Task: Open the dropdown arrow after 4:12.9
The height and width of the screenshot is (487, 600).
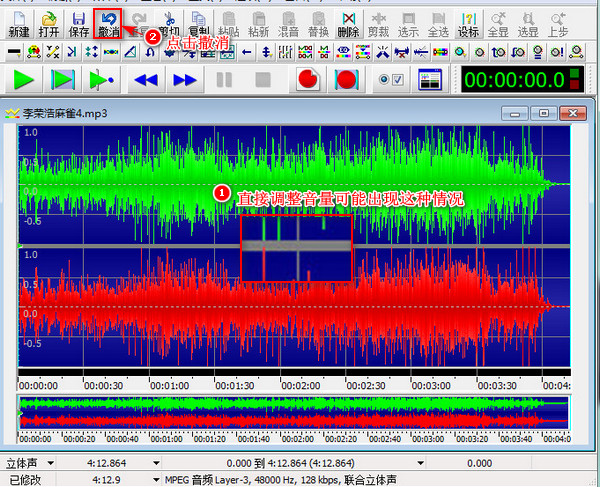Action: tap(156, 480)
